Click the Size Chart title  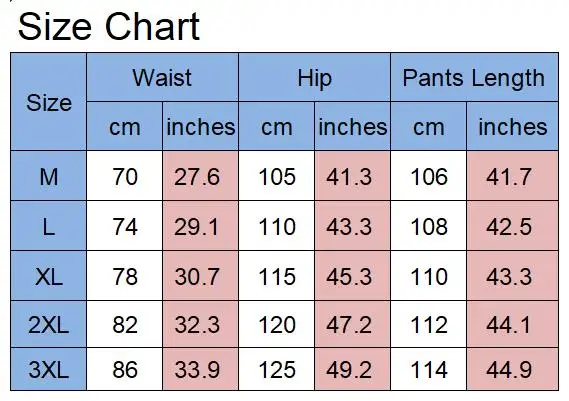[109, 26]
